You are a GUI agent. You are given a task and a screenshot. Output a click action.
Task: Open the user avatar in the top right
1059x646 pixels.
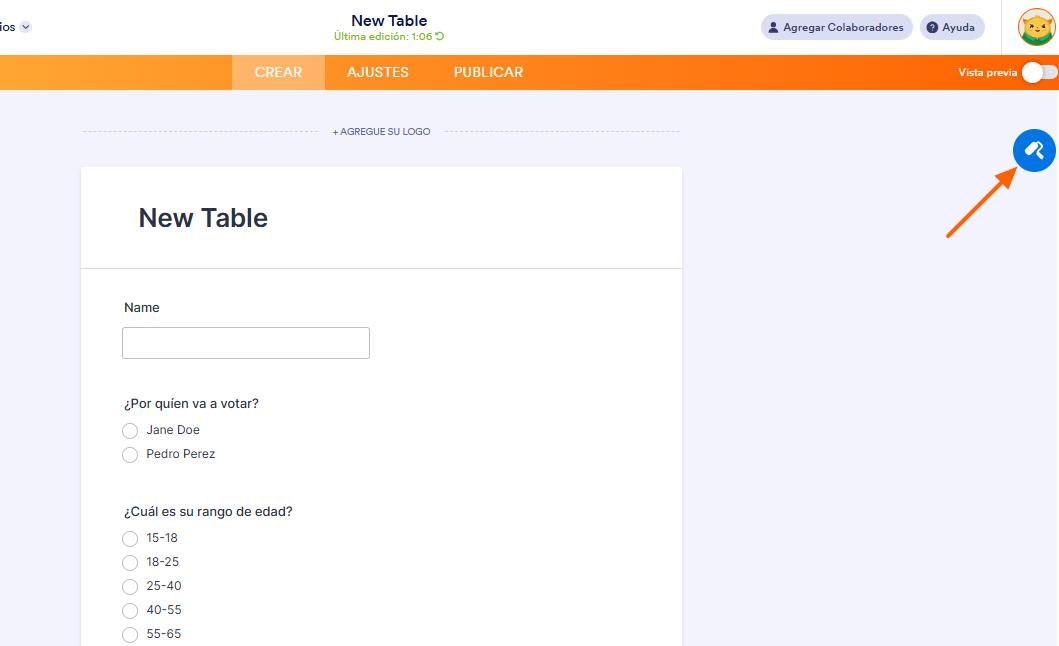click(1035, 27)
